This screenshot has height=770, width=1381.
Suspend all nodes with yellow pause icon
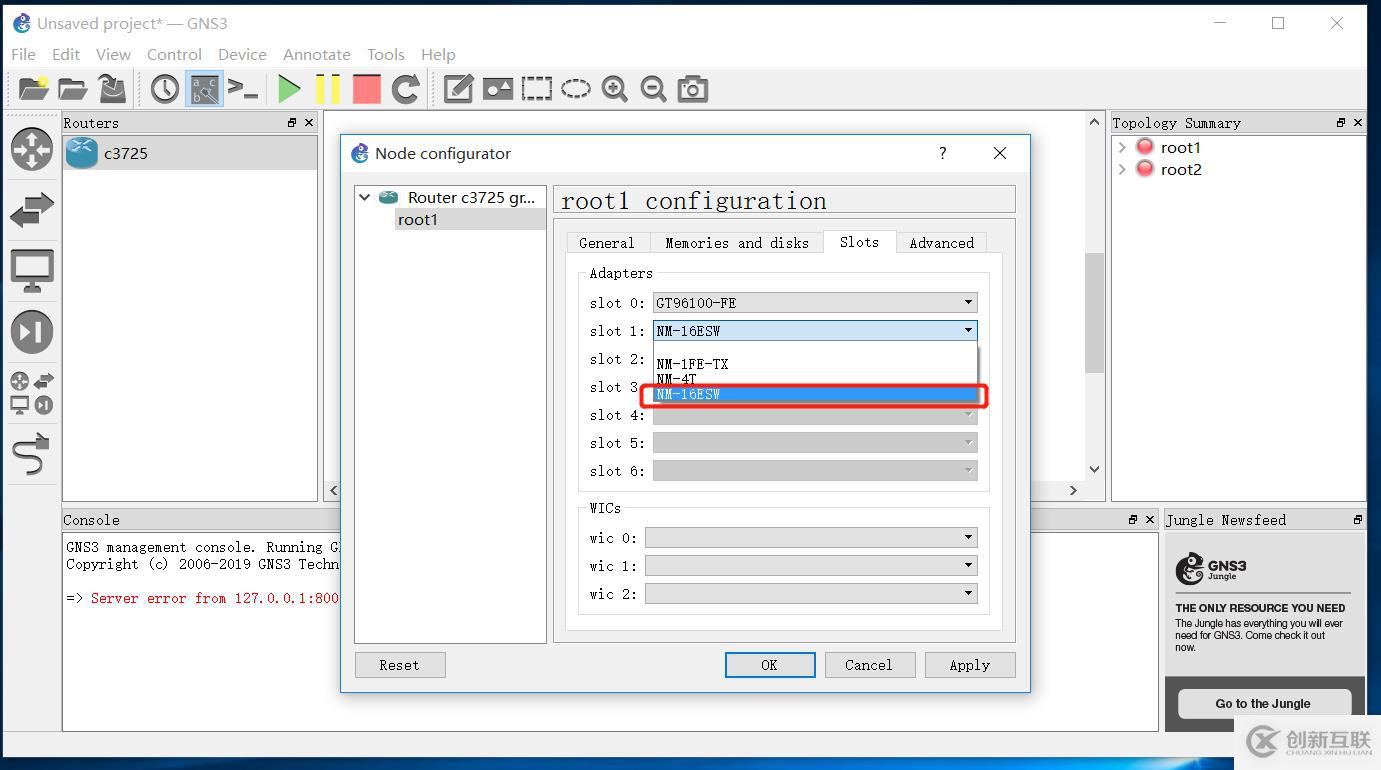(327, 89)
